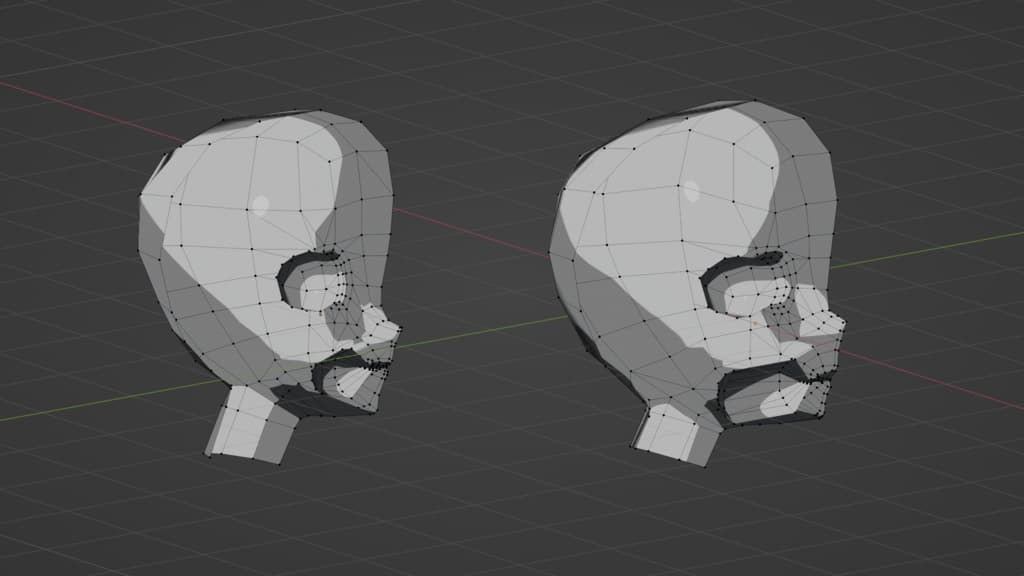Click the neck of the right head
The height and width of the screenshot is (576, 1024).
click(x=675, y=433)
